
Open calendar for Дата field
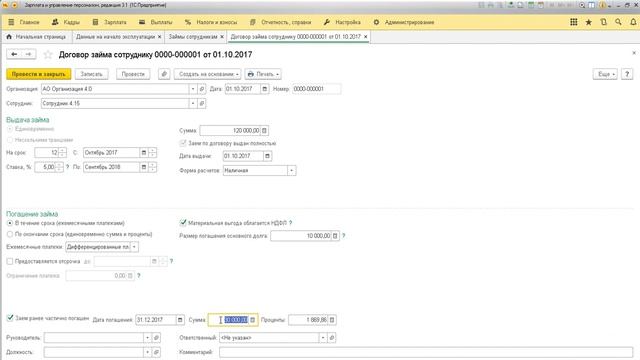point(264,89)
